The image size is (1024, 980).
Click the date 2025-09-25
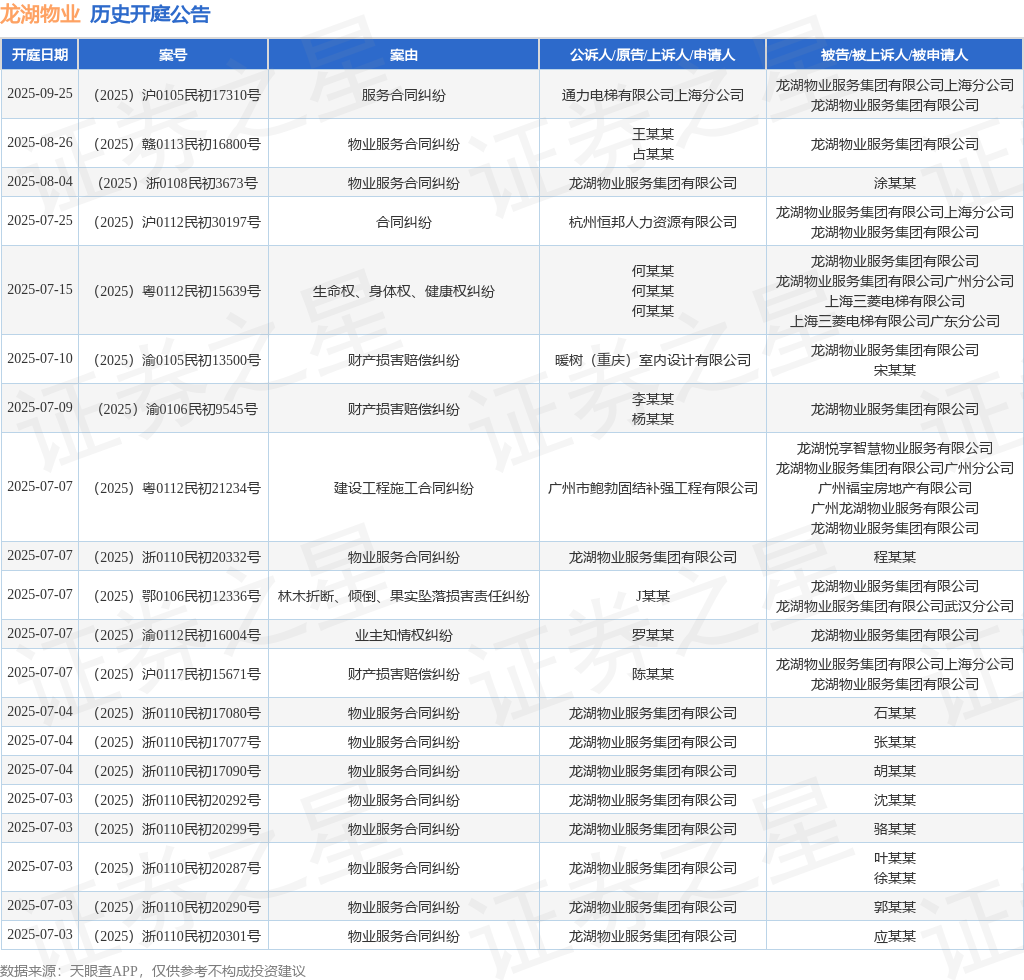pos(40,93)
